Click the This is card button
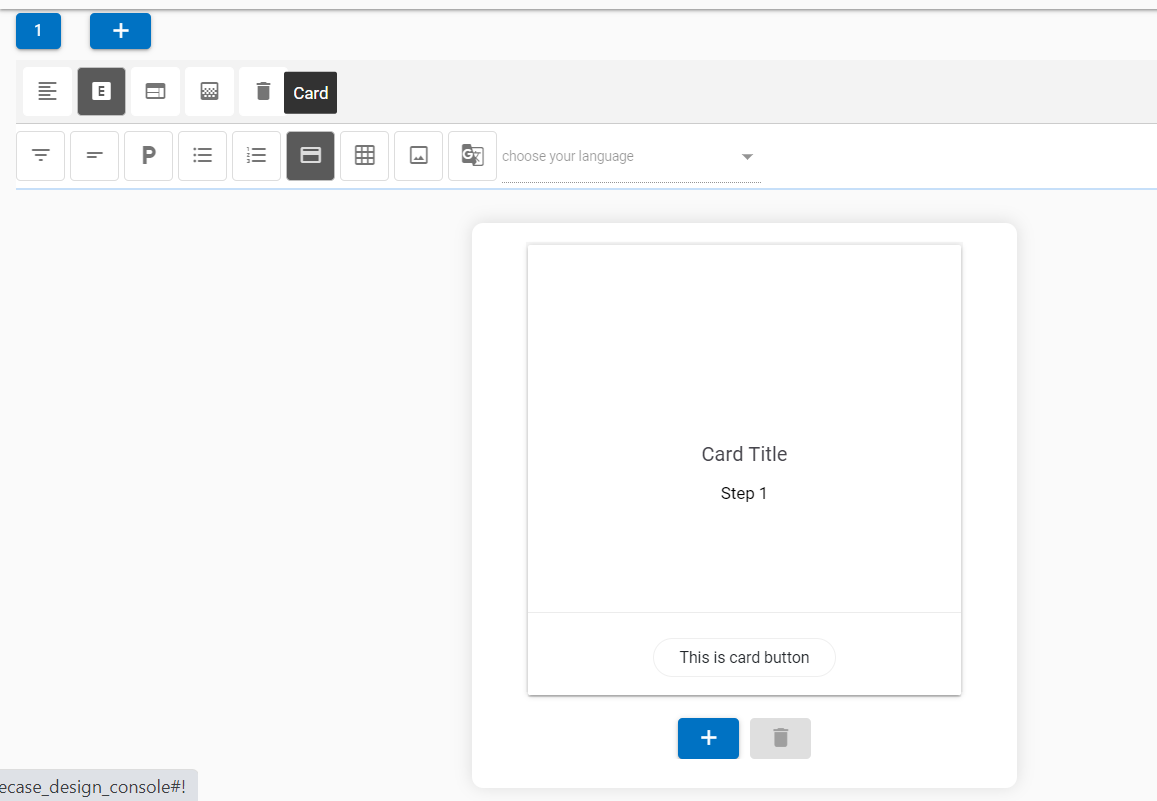 coord(744,657)
